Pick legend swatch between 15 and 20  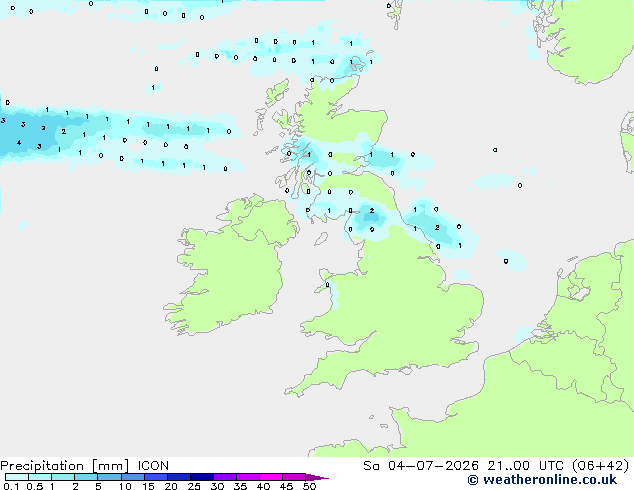[x=155, y=477]
